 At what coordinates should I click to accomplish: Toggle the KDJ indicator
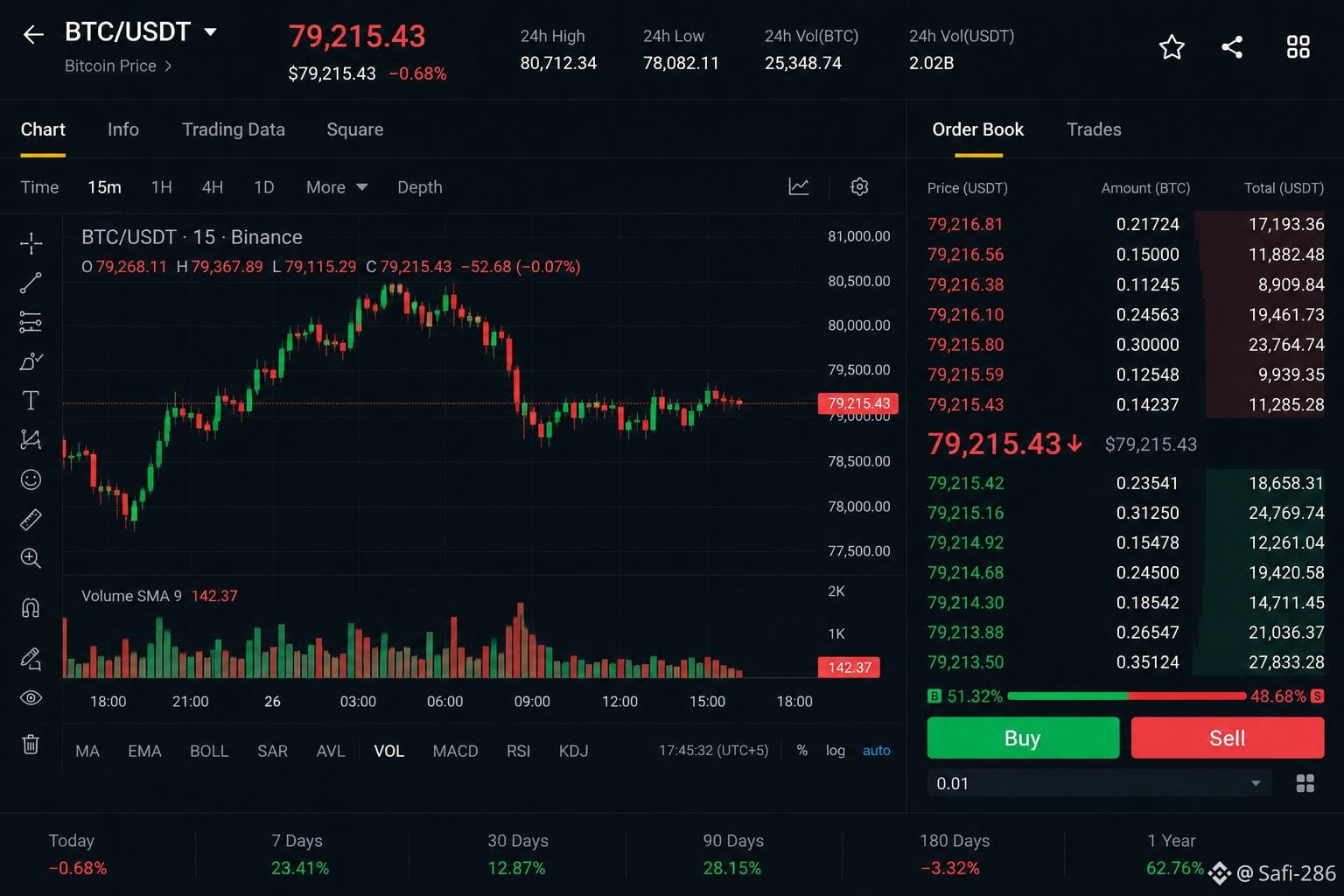pos(574,751)
